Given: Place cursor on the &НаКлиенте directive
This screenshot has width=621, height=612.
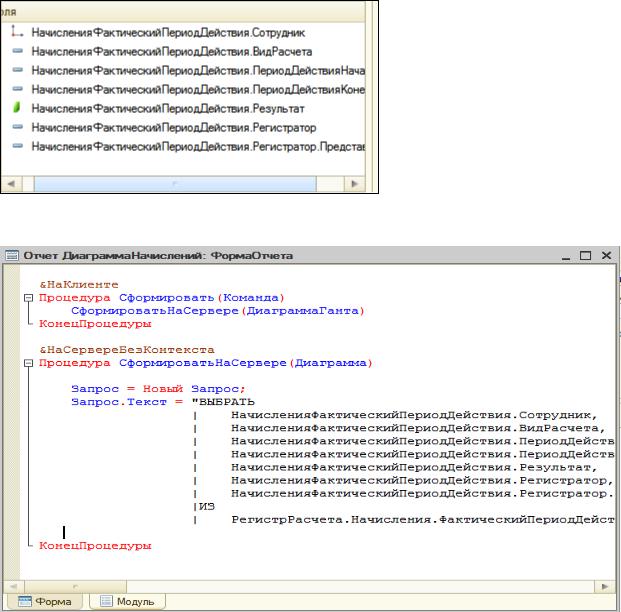Looking at the screenshot, I should point(79,284).
